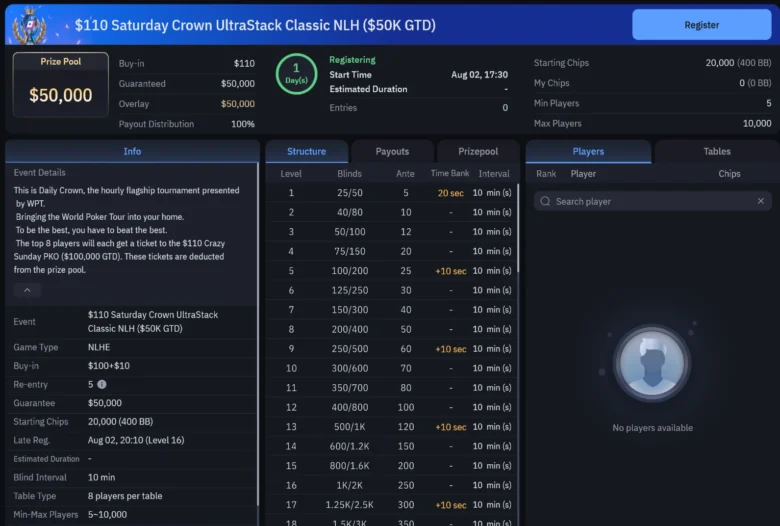
Task: Click the 400/800 blinds cell
Action: point(350,407)
